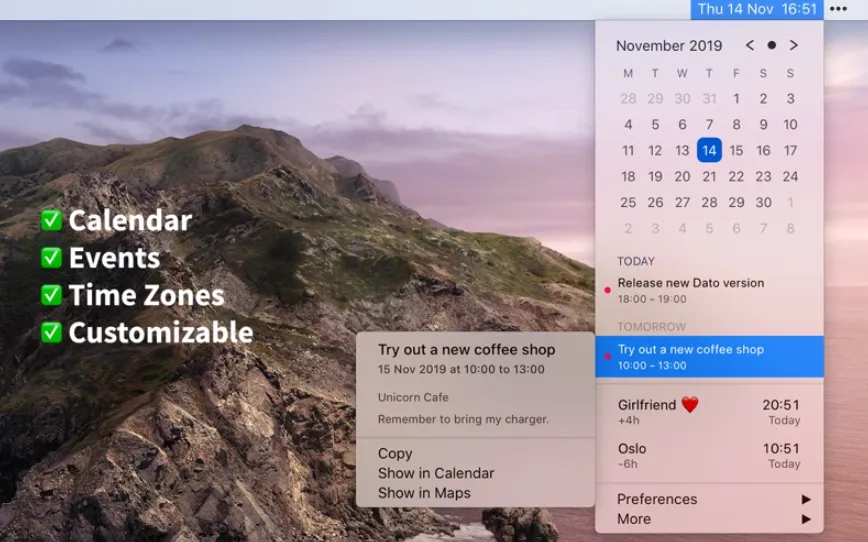Select date 27 in the calendar grid
The height and width of the screenshot is (542, 868).
682,203
